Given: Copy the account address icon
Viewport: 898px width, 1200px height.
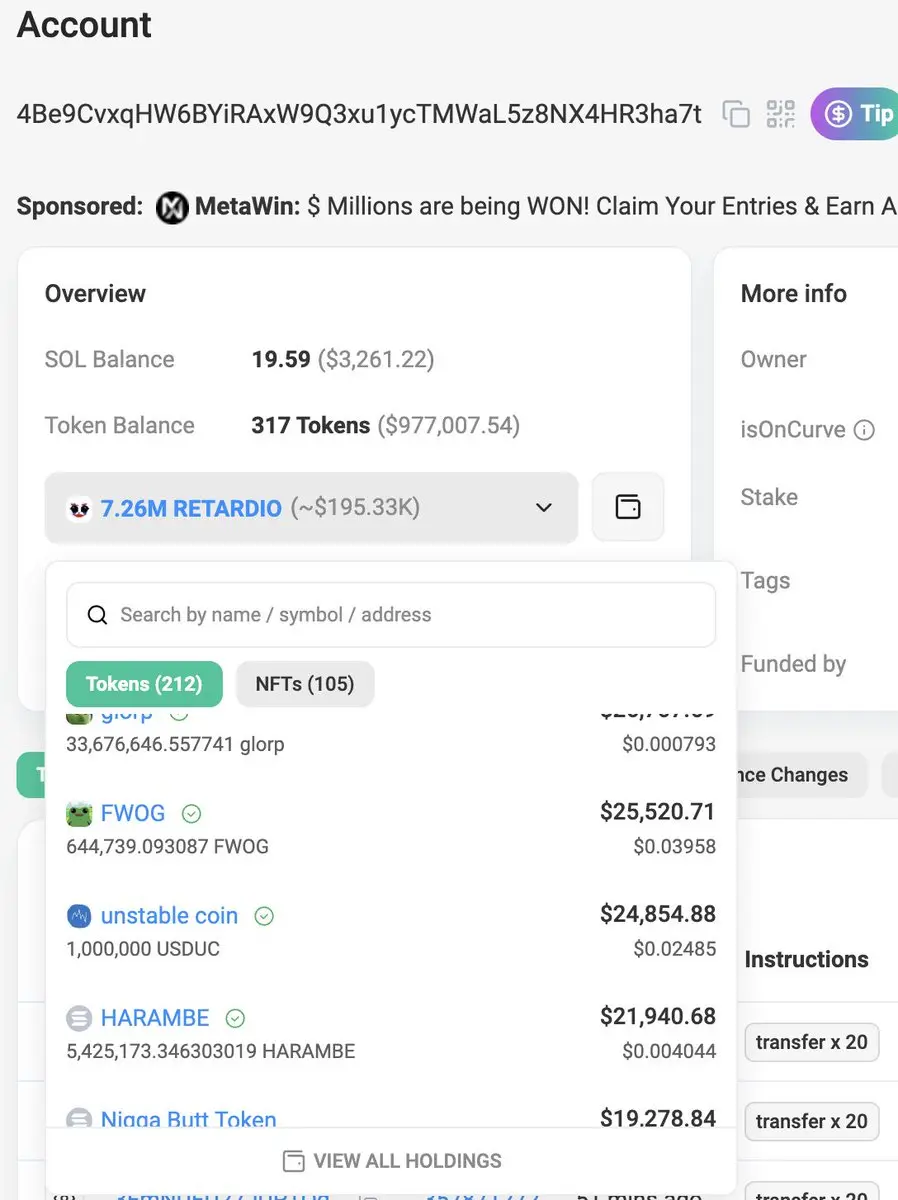Looking at the screenshot, I should tap(736, 114).
